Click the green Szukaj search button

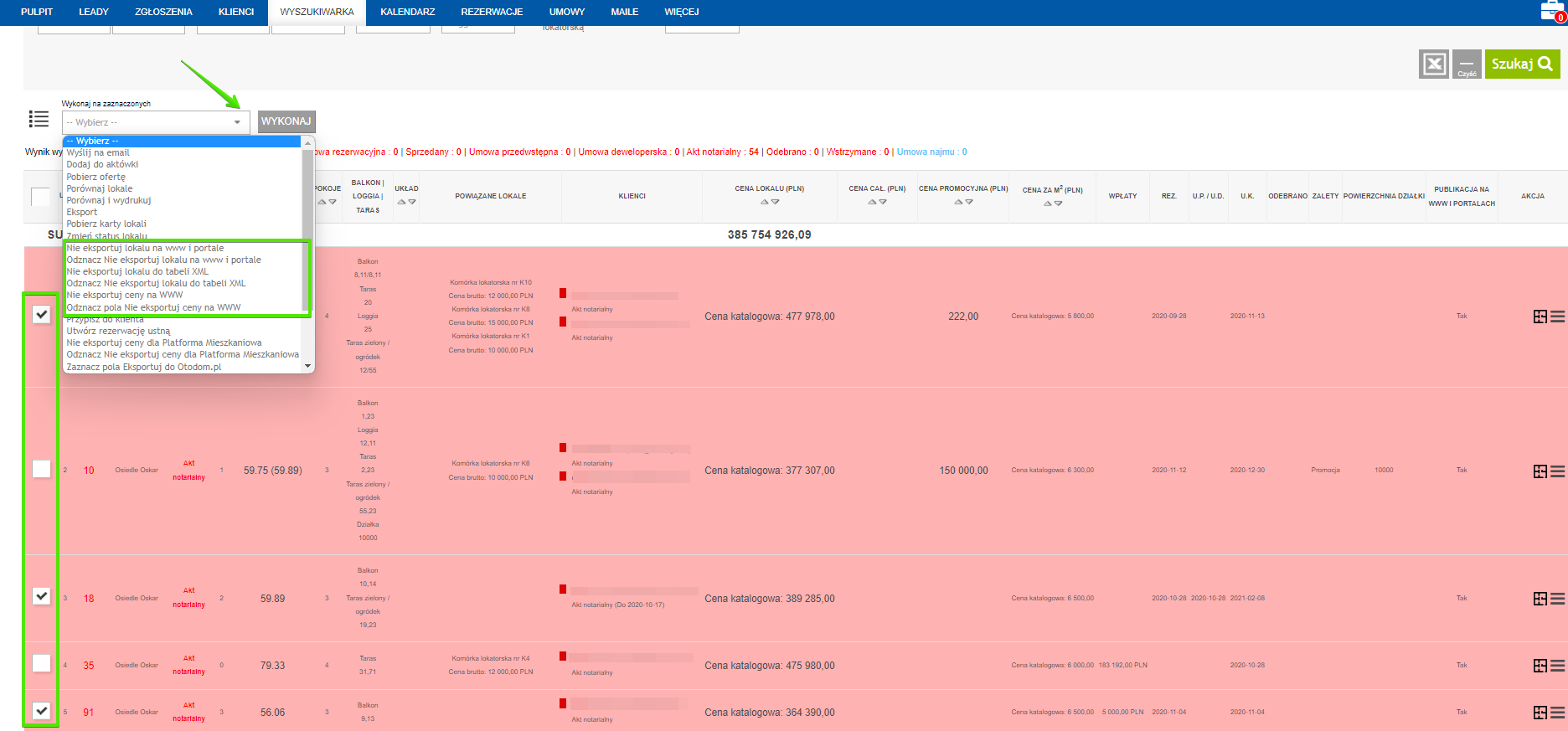(1522, 64)
